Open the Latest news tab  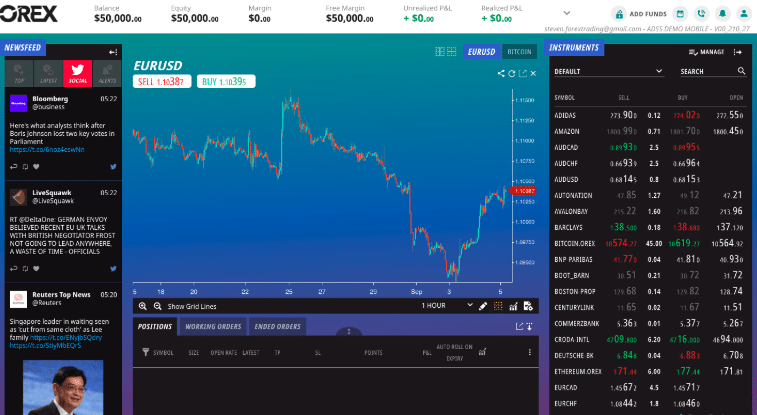48,73
